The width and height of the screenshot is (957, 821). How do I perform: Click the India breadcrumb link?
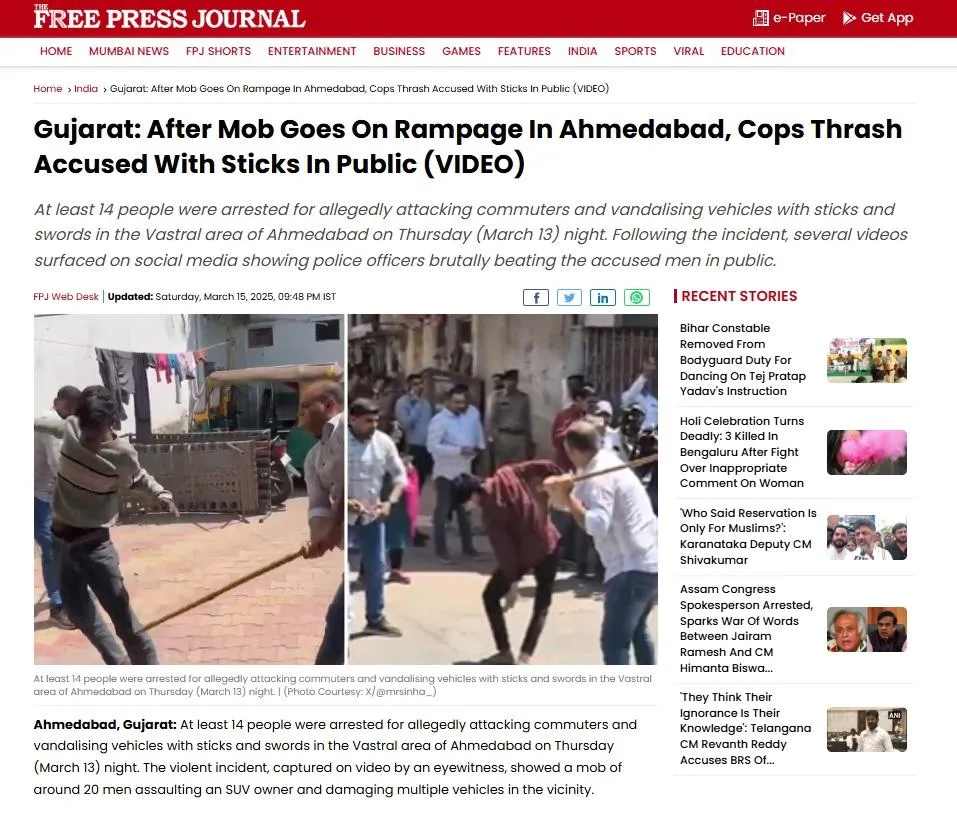(x=86, y=89)
